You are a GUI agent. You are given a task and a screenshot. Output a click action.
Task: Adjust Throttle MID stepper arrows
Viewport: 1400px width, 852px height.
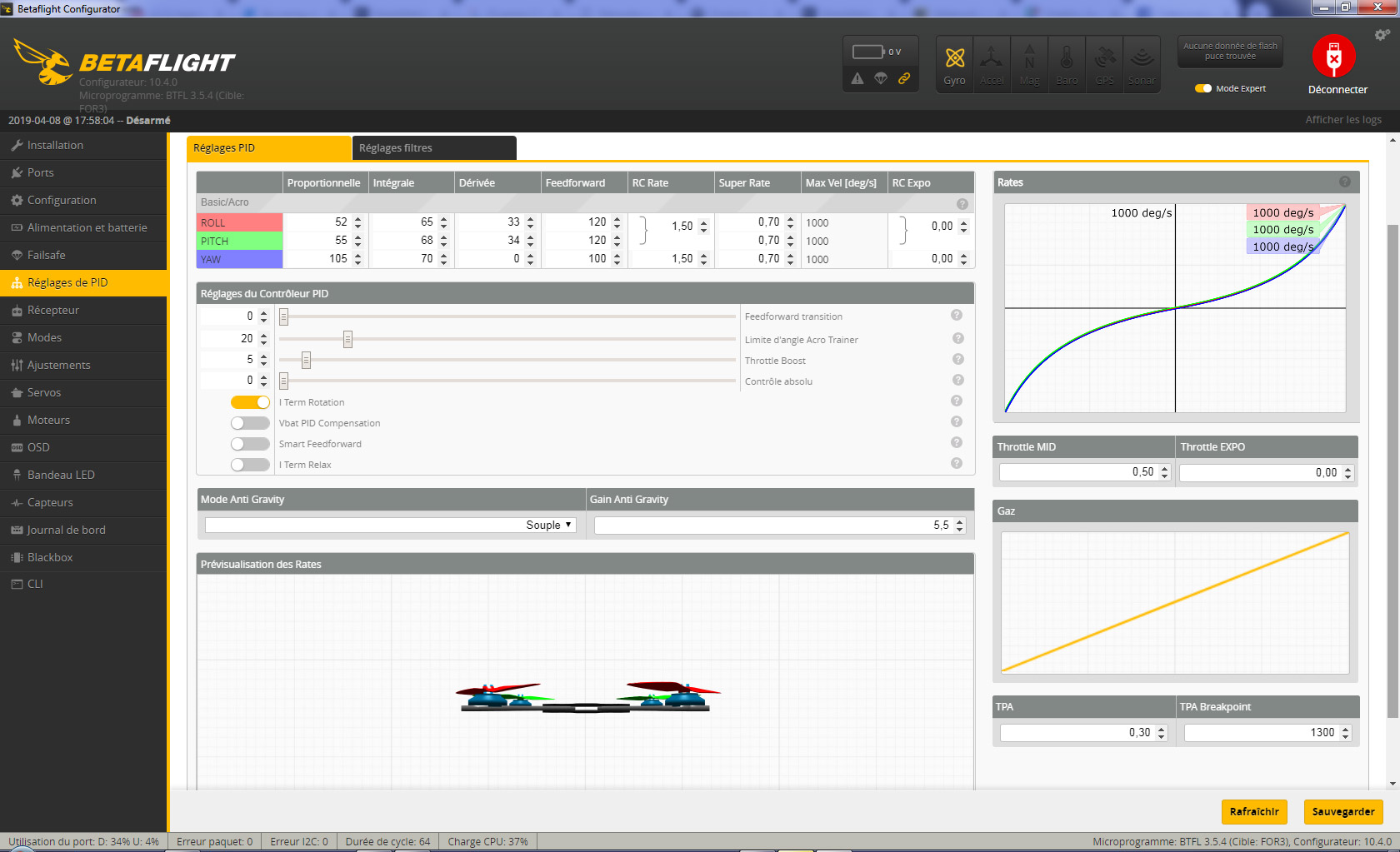pos(1165,472)
